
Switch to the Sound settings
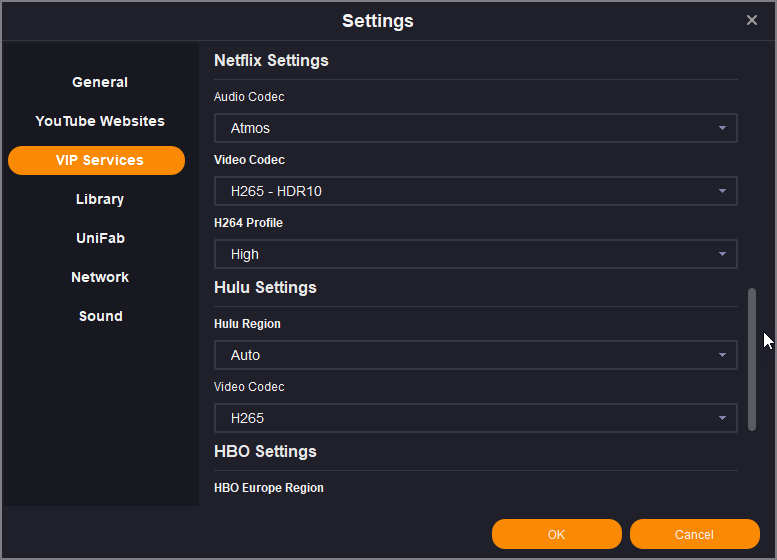[101, 316]
